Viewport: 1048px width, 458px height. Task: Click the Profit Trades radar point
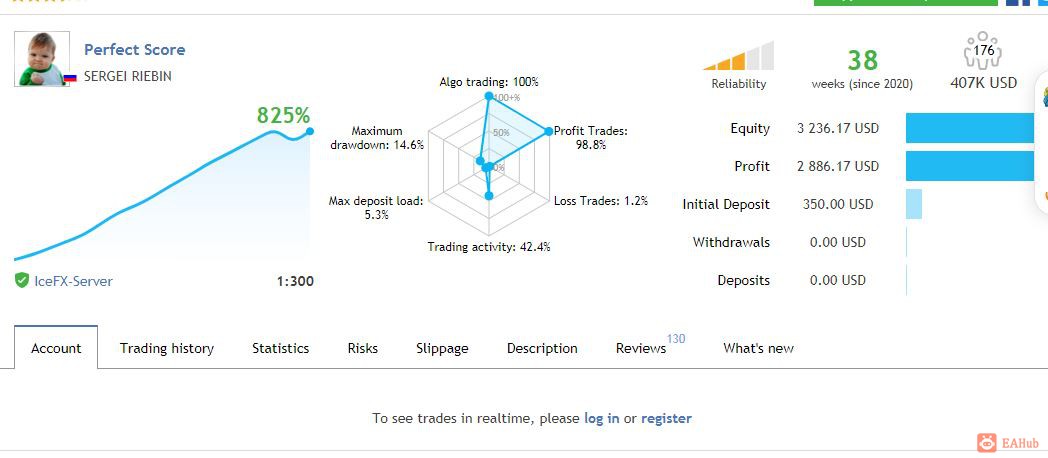point(549,131)
